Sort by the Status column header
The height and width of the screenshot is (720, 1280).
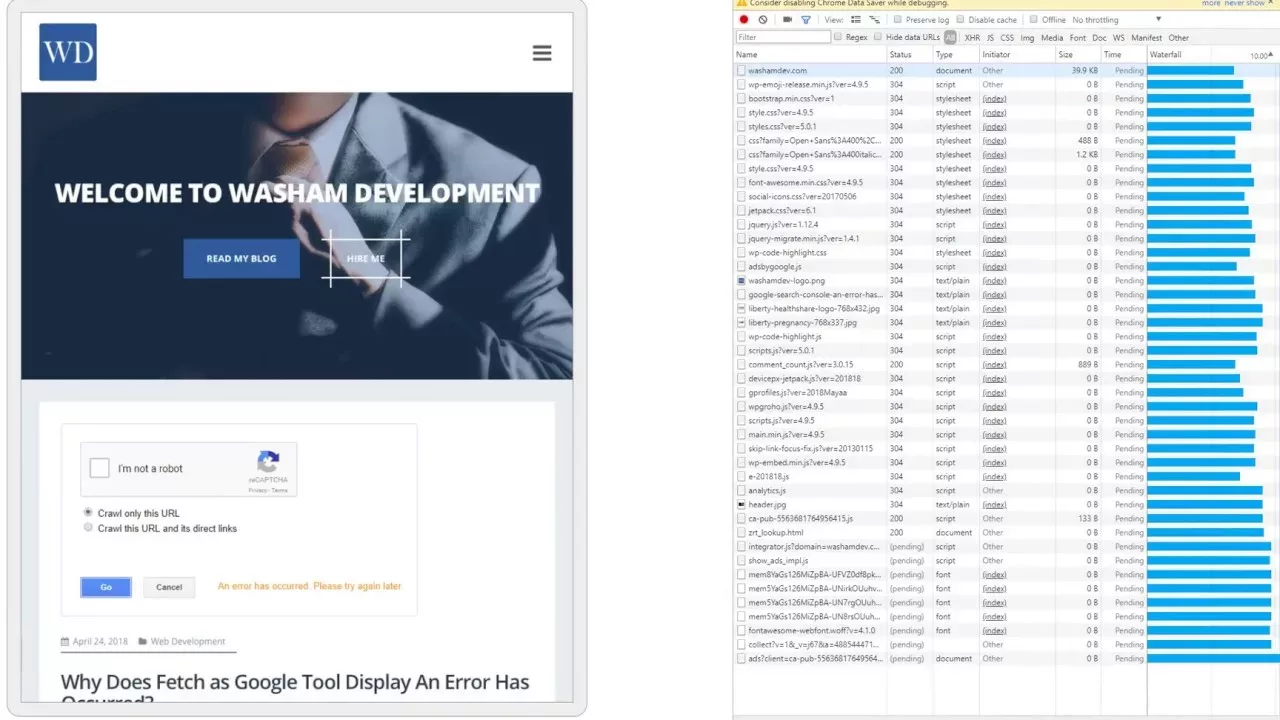[909, 55]
